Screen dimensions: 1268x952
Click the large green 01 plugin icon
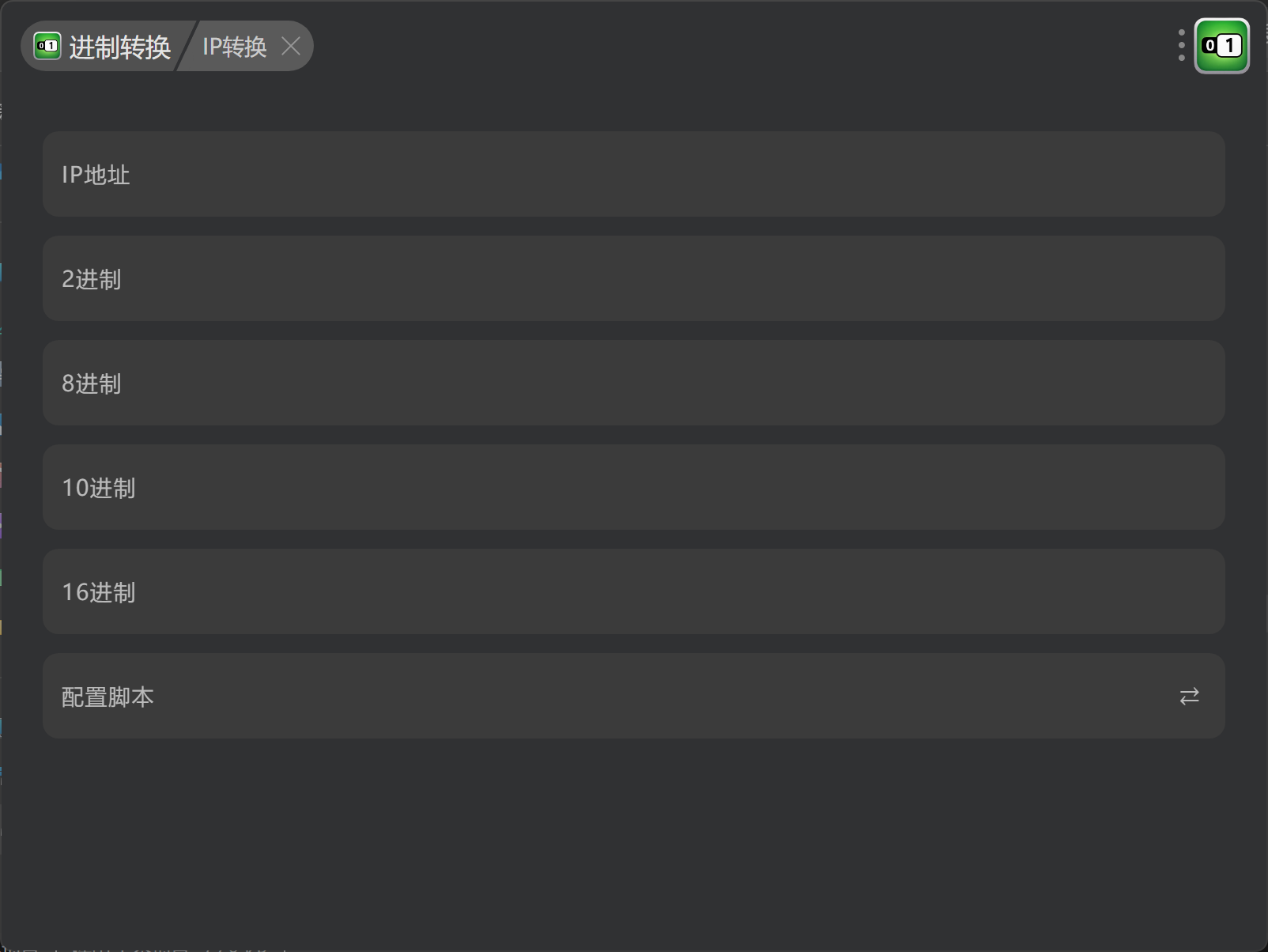(1221, 46)
